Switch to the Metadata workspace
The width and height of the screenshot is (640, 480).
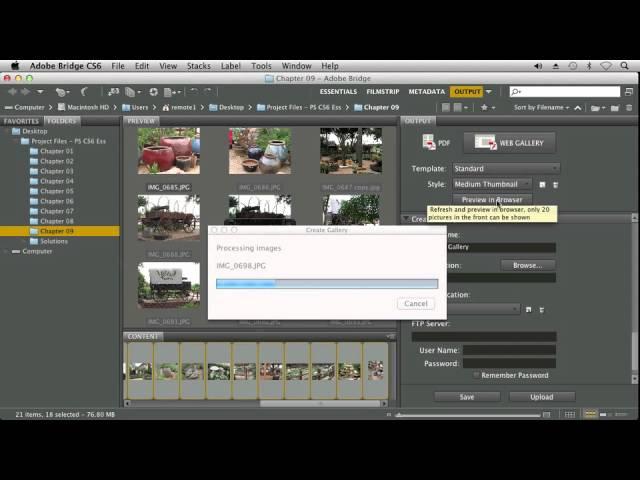426,92
